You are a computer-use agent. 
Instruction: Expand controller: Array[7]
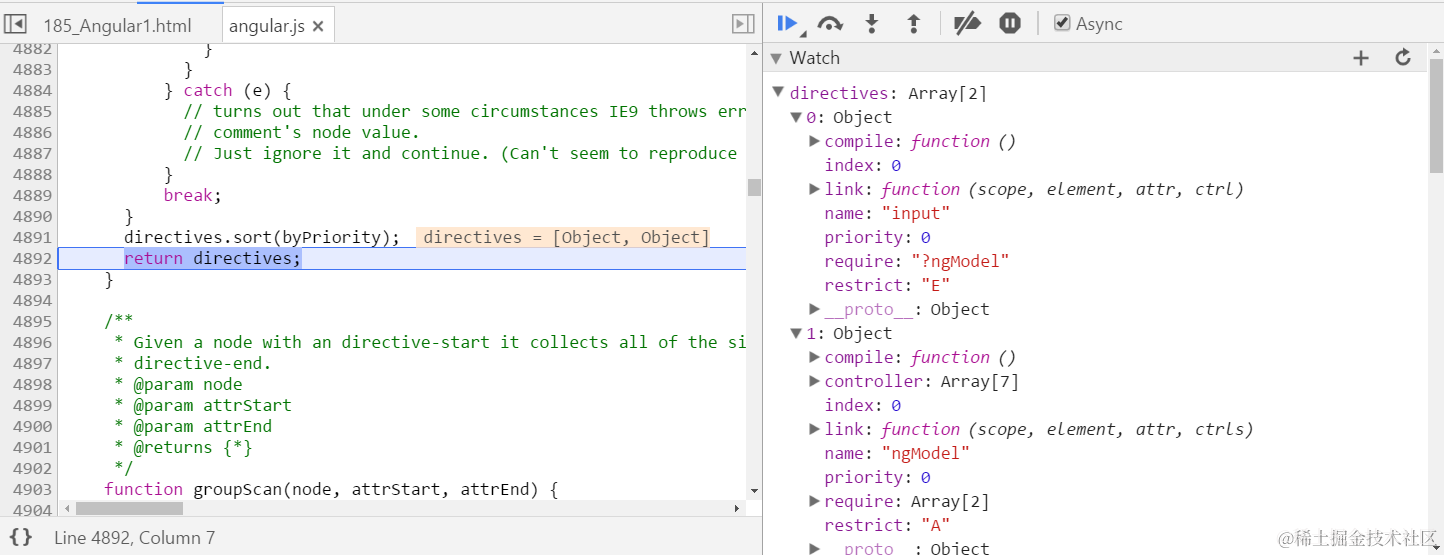pos(815,381)
